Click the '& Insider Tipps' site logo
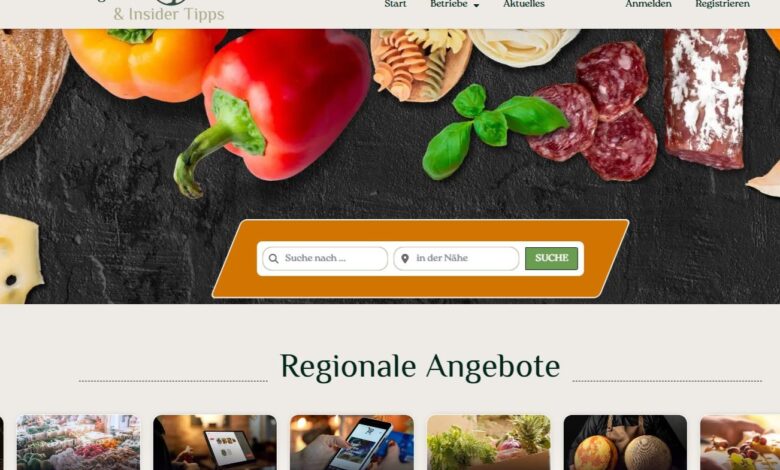780x470 pixels. click(169, 14)
